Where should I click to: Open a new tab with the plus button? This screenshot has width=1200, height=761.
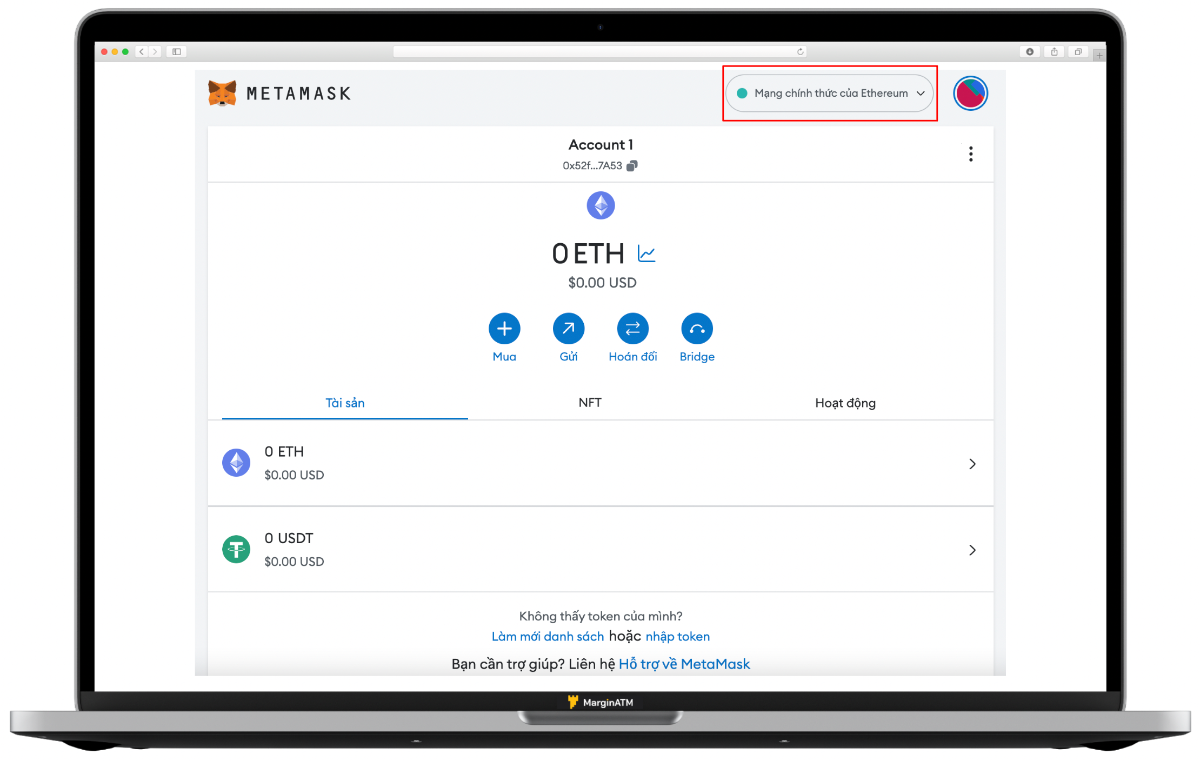pos(1100,55)
